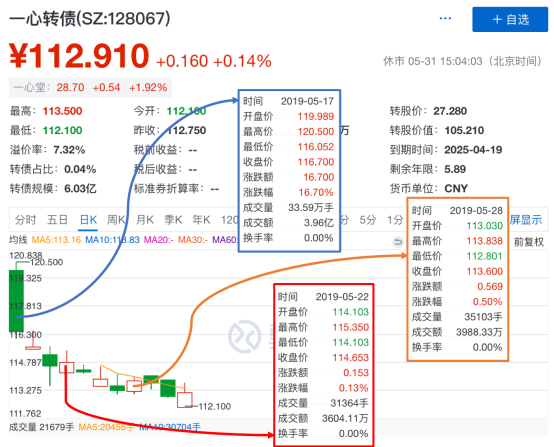Screen dimensions: 554x447
Task: Click the 屏显示 fullscreen display link
Action: tap(526, 220)
